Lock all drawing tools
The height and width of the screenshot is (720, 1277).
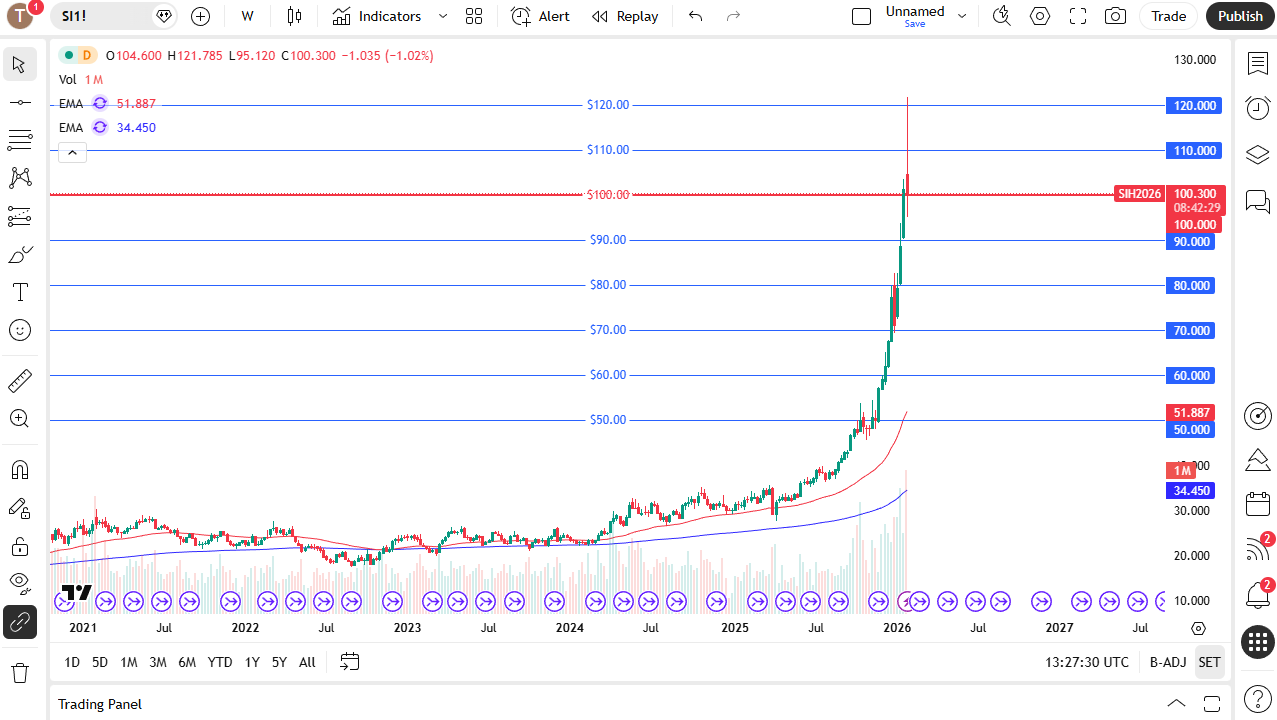click(19, 546)
